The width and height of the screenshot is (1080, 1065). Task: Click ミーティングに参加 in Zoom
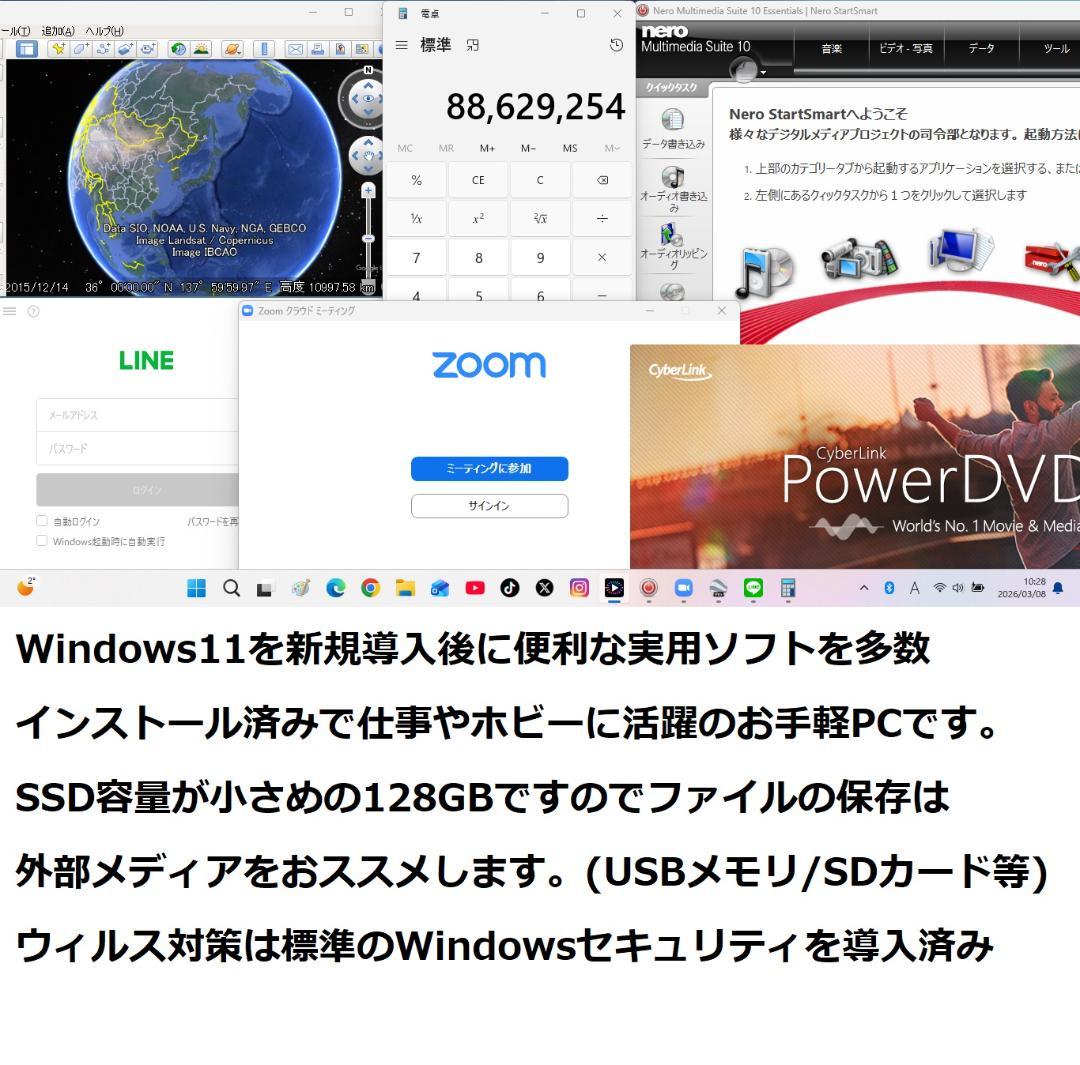point(489,468)
